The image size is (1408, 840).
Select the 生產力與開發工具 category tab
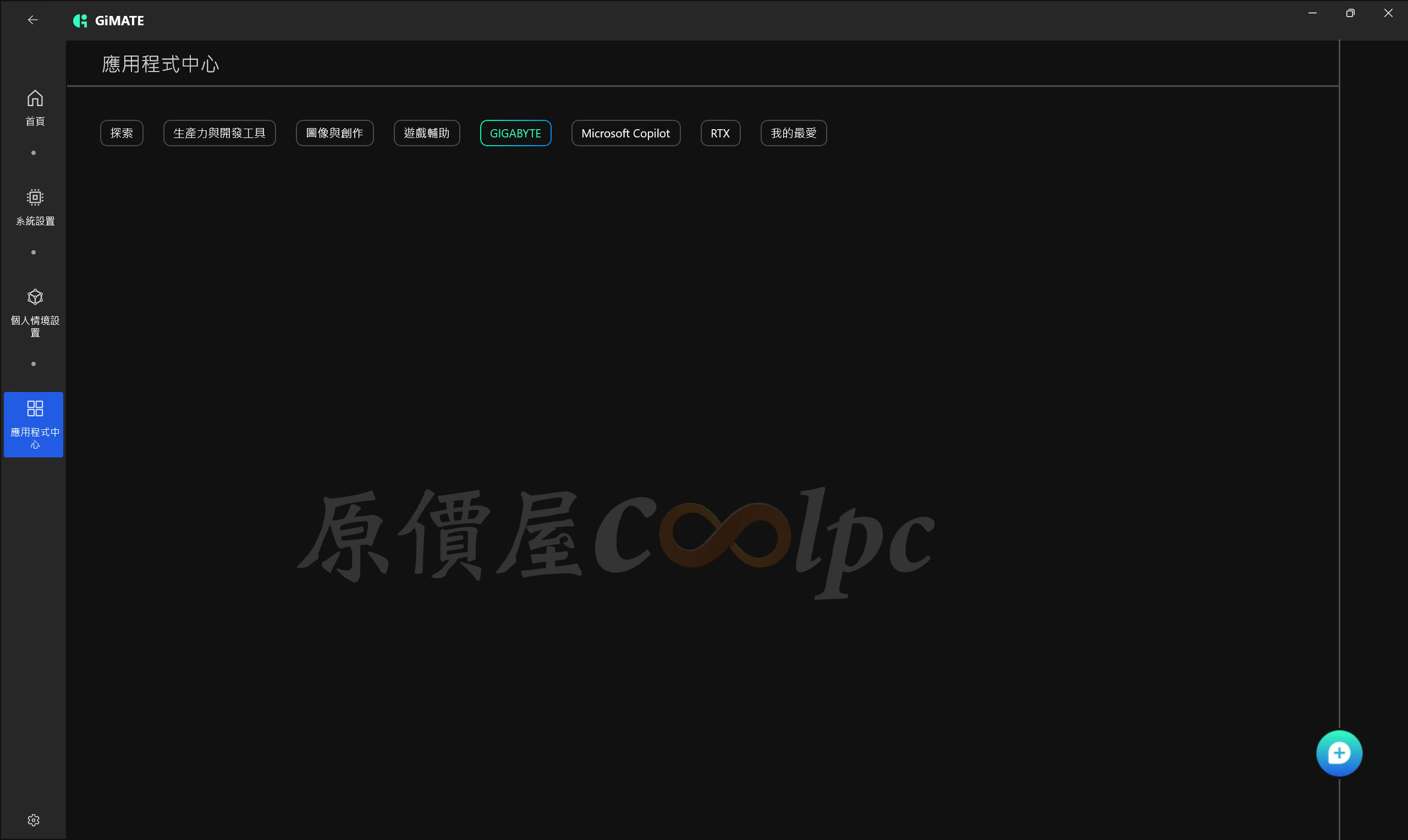219,133
